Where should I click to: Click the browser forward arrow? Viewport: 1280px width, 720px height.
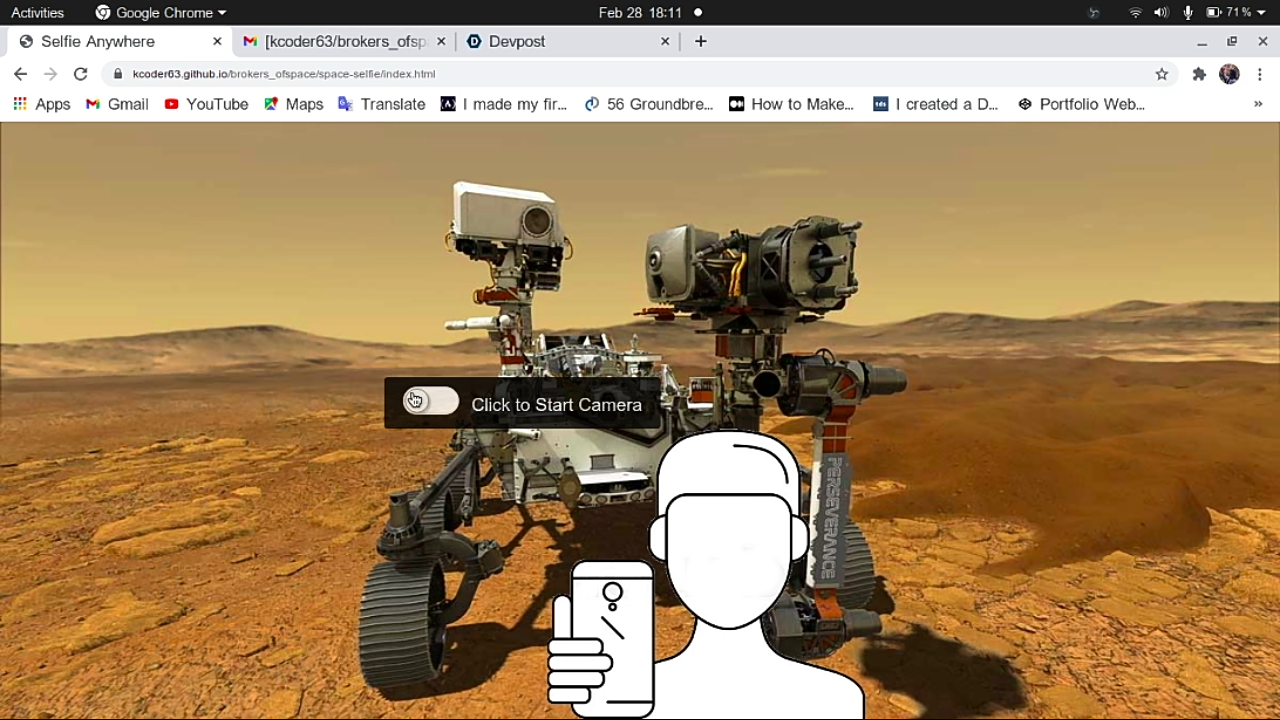51,74
